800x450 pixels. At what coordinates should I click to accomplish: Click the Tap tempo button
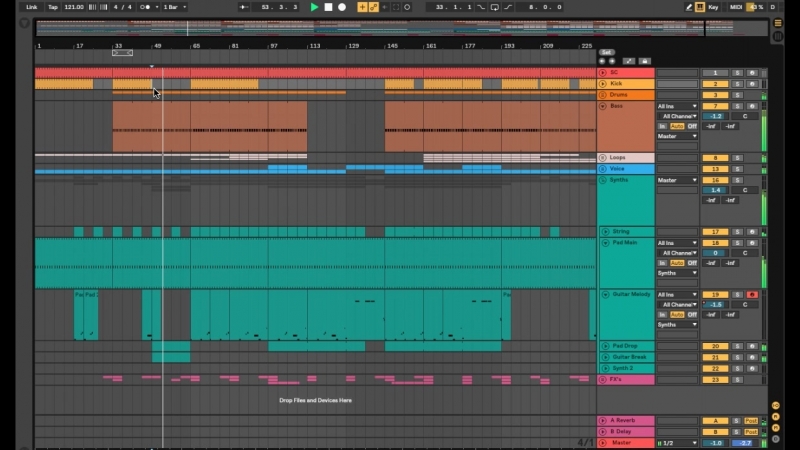pyautogui.click(x=53, y=7)
